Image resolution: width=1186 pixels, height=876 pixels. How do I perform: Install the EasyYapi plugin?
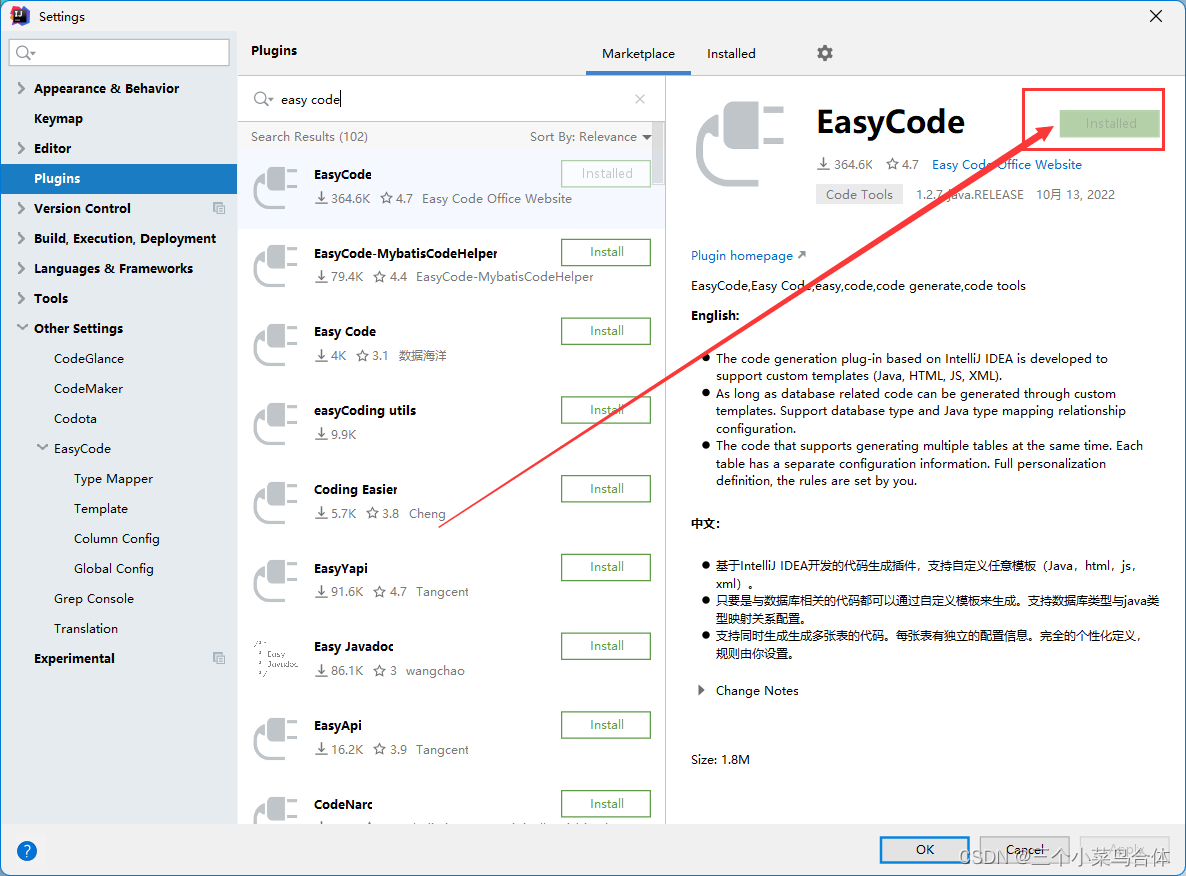pyautogui.click(x=606, y=567)
